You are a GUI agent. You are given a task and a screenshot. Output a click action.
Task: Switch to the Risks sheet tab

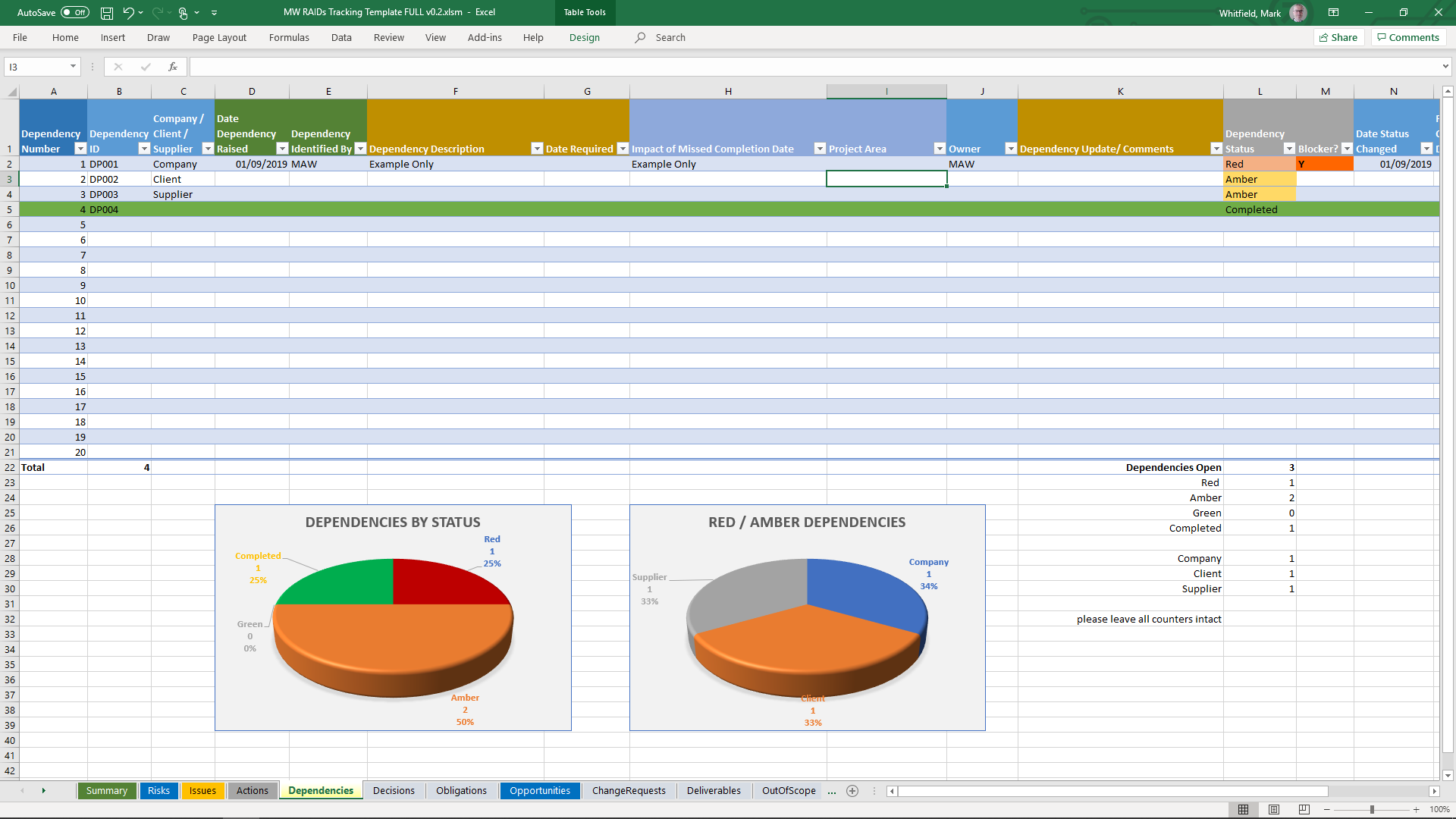[x=158, y=790]
